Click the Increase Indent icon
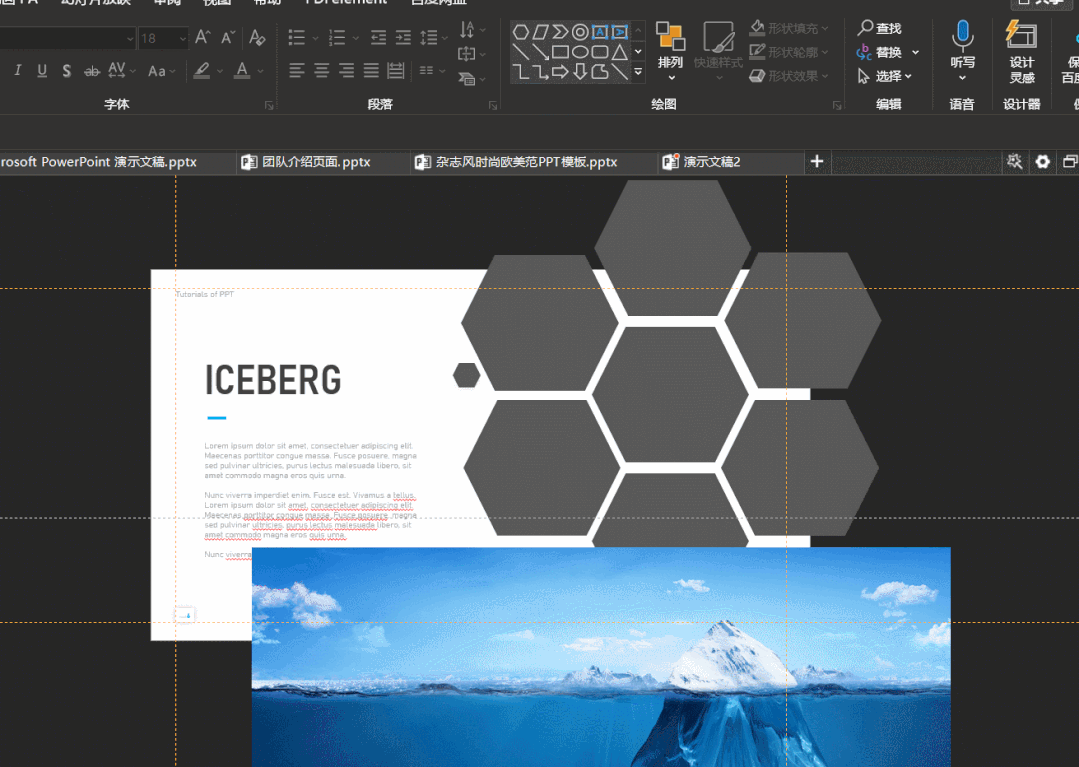Screen dimensions: 1079x767 pos(403,38)
